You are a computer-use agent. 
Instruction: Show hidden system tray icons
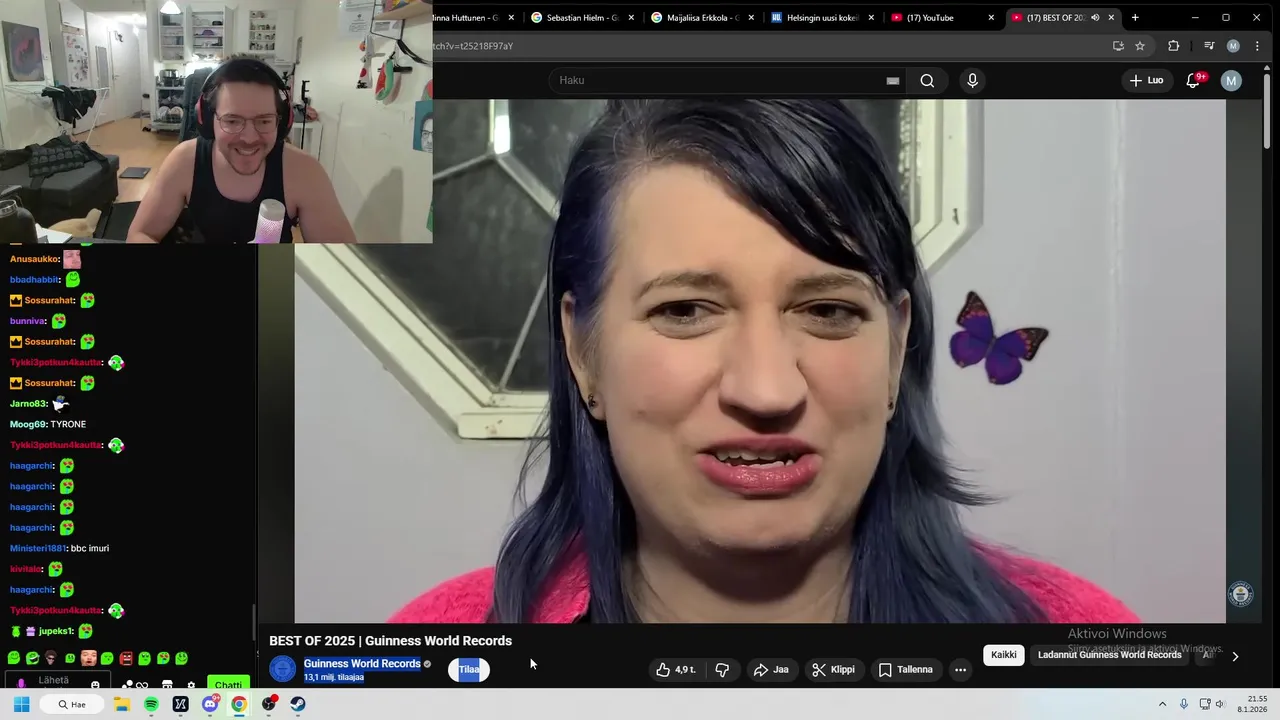[1162, 704]
